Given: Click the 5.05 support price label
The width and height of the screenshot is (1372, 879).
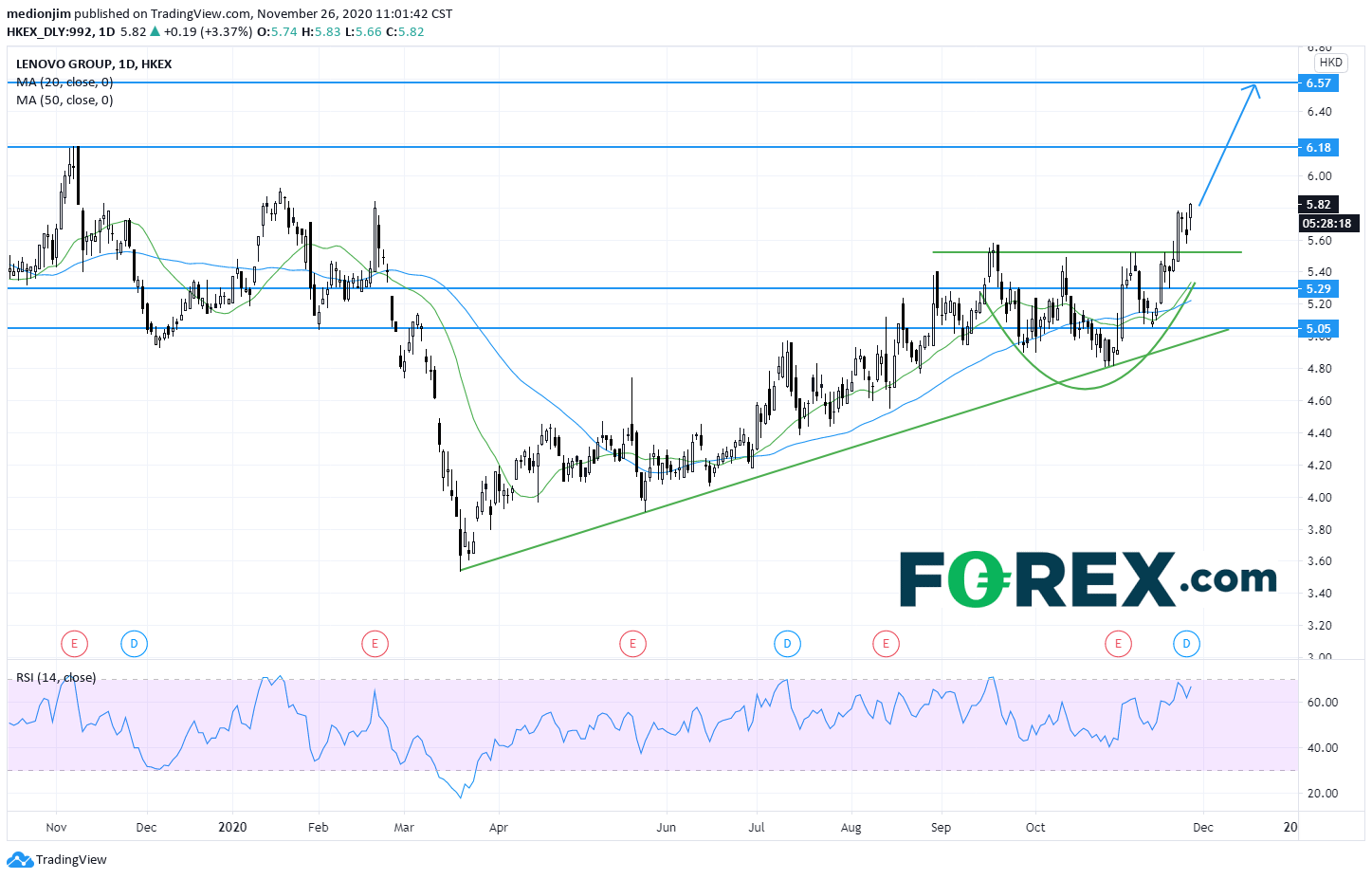Looking at the screenshot, I should (1318, 329).
